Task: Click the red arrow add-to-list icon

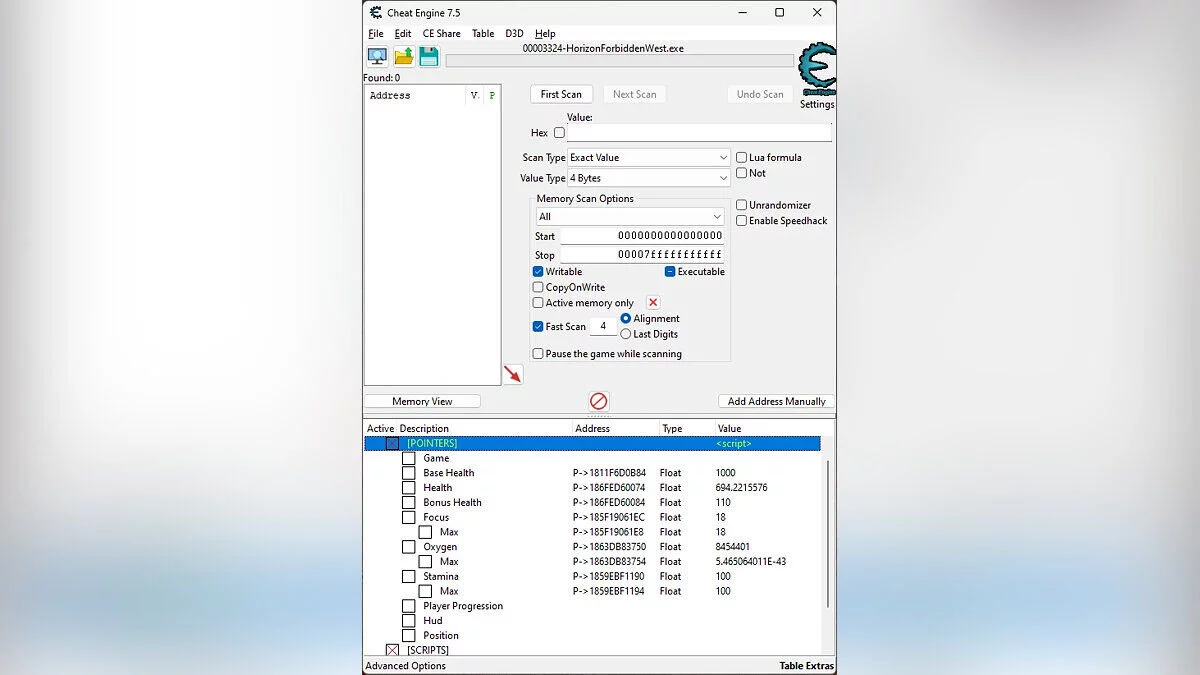Action: (513, 374)
